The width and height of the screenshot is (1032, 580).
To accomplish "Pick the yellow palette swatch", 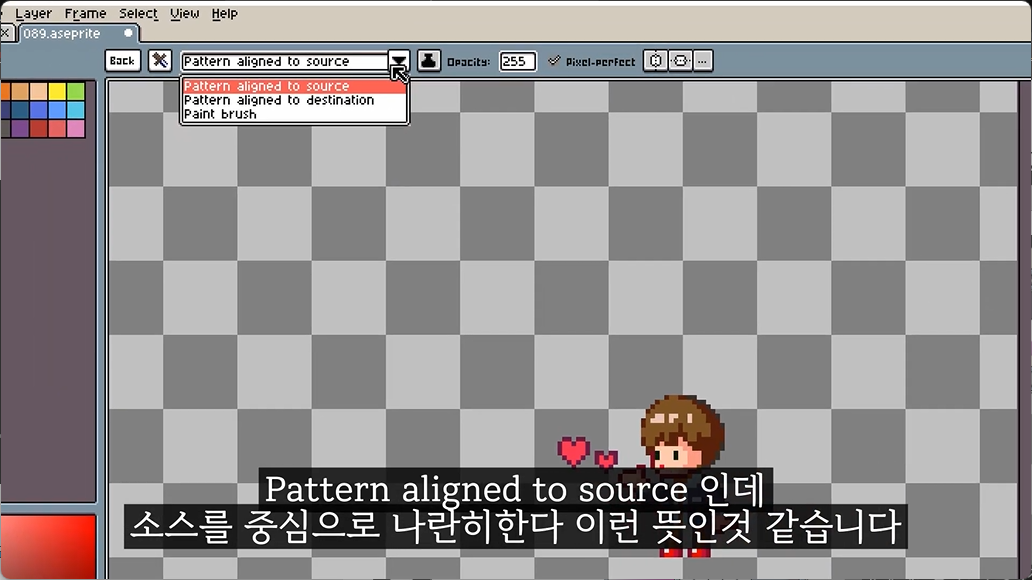I will pos(57,91).
